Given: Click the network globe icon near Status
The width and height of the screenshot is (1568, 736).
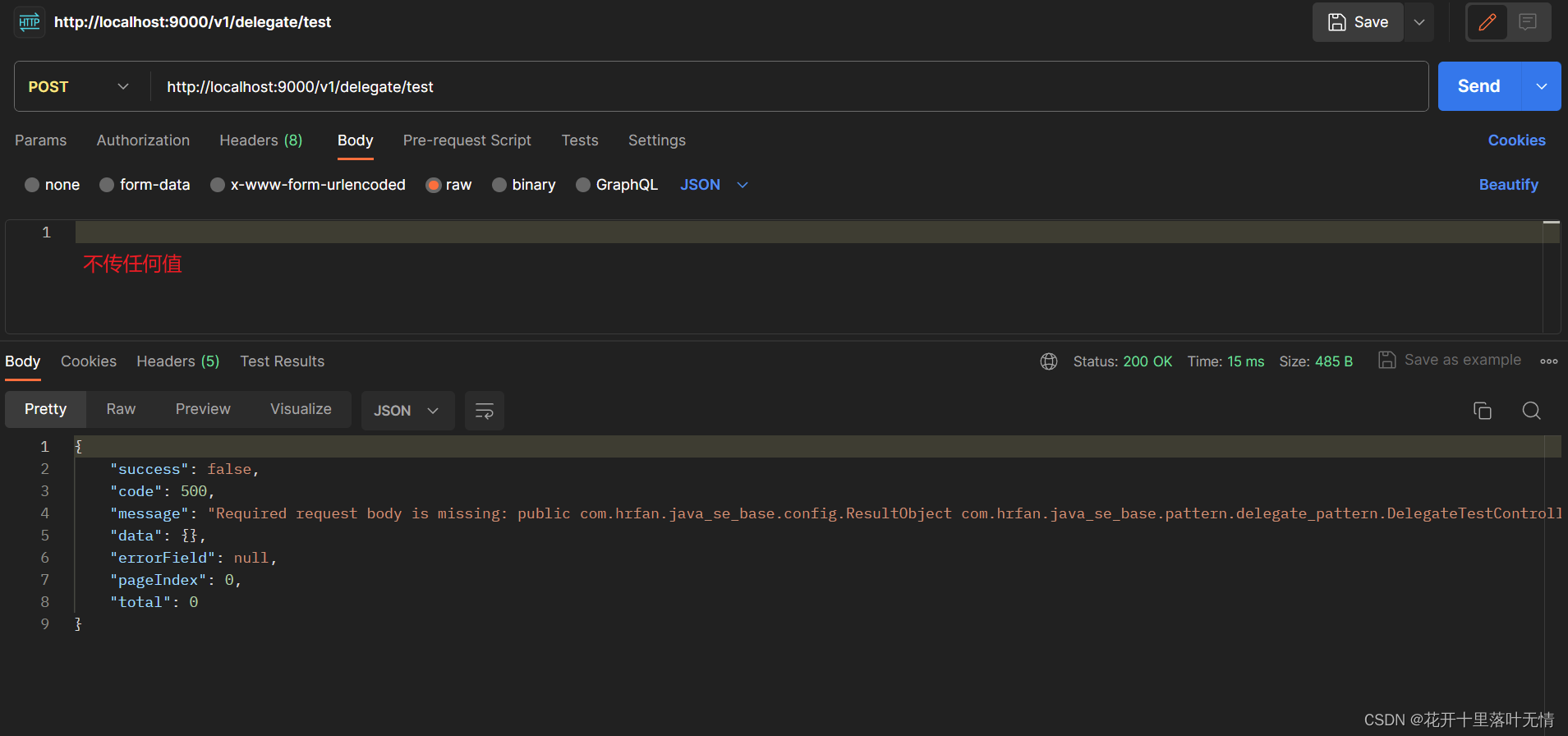Looking at the screenshot, I should tap(1049, 361).
